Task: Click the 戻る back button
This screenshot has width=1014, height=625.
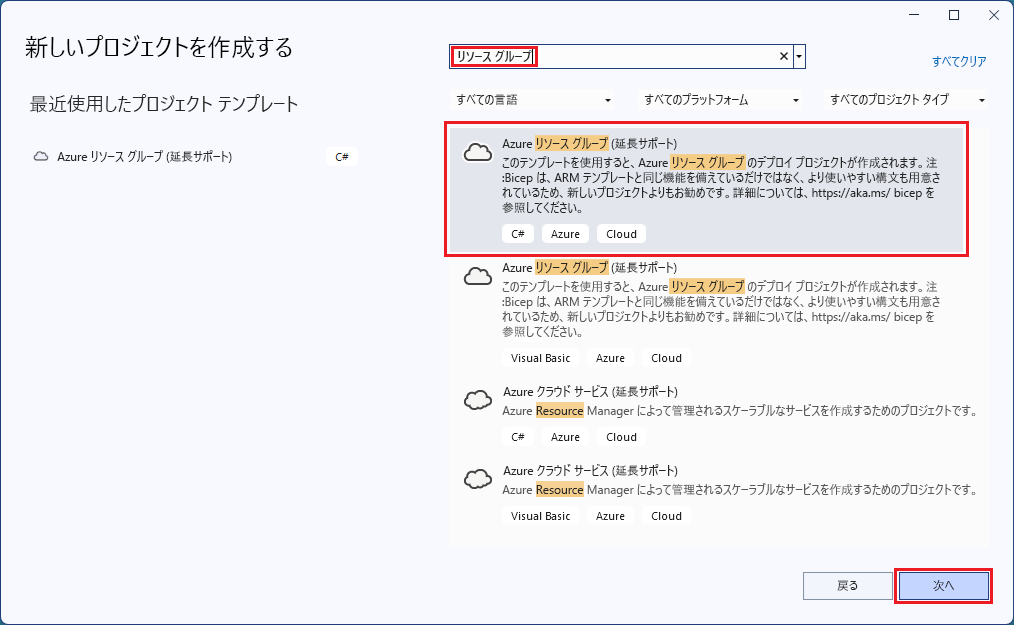Action: point(847,586)
